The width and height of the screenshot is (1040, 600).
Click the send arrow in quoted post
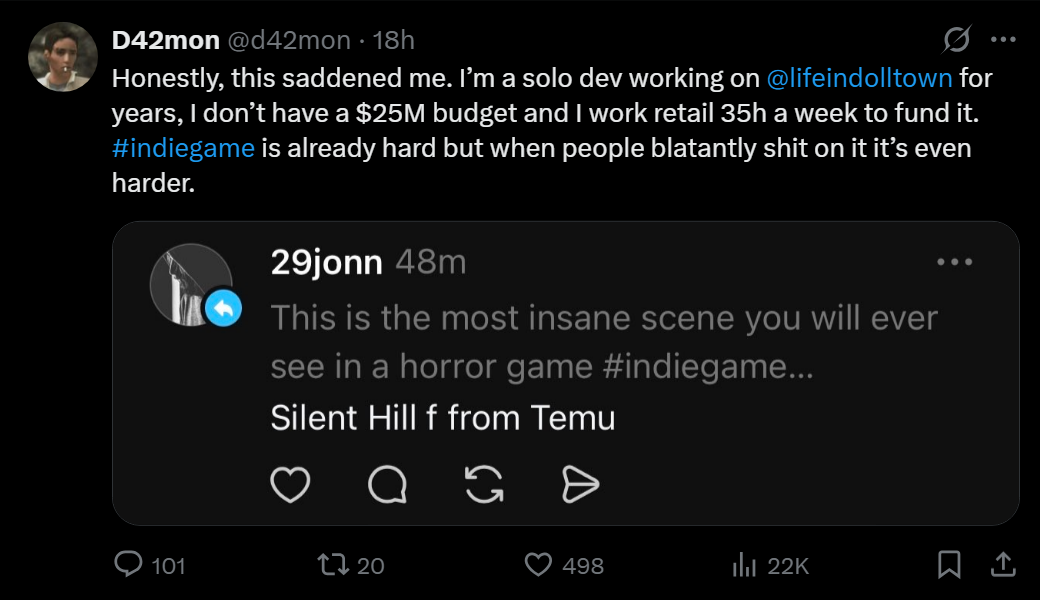pyautogui.click(x=580, y=485)
